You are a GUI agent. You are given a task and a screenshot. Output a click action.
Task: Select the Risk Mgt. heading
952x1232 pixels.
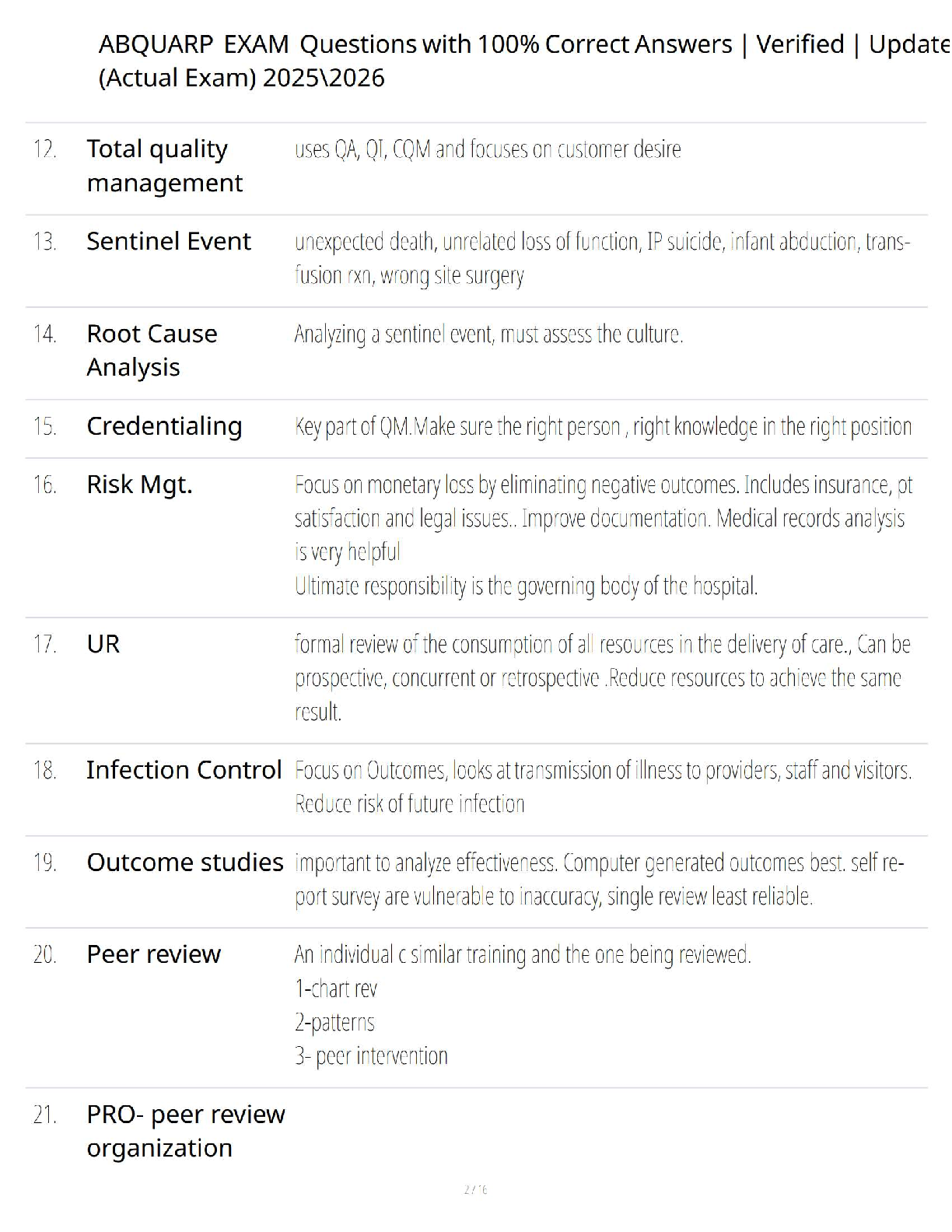[x=139, y=485]
